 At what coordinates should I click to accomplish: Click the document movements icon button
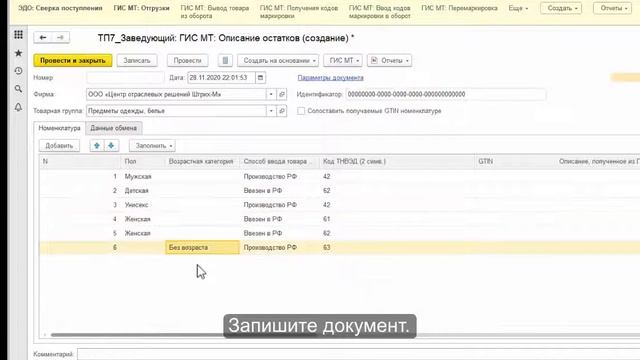(x=225, y=60)
